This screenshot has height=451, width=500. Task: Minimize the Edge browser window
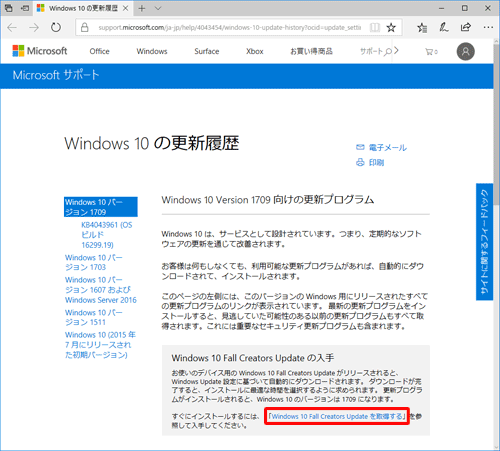441,8
